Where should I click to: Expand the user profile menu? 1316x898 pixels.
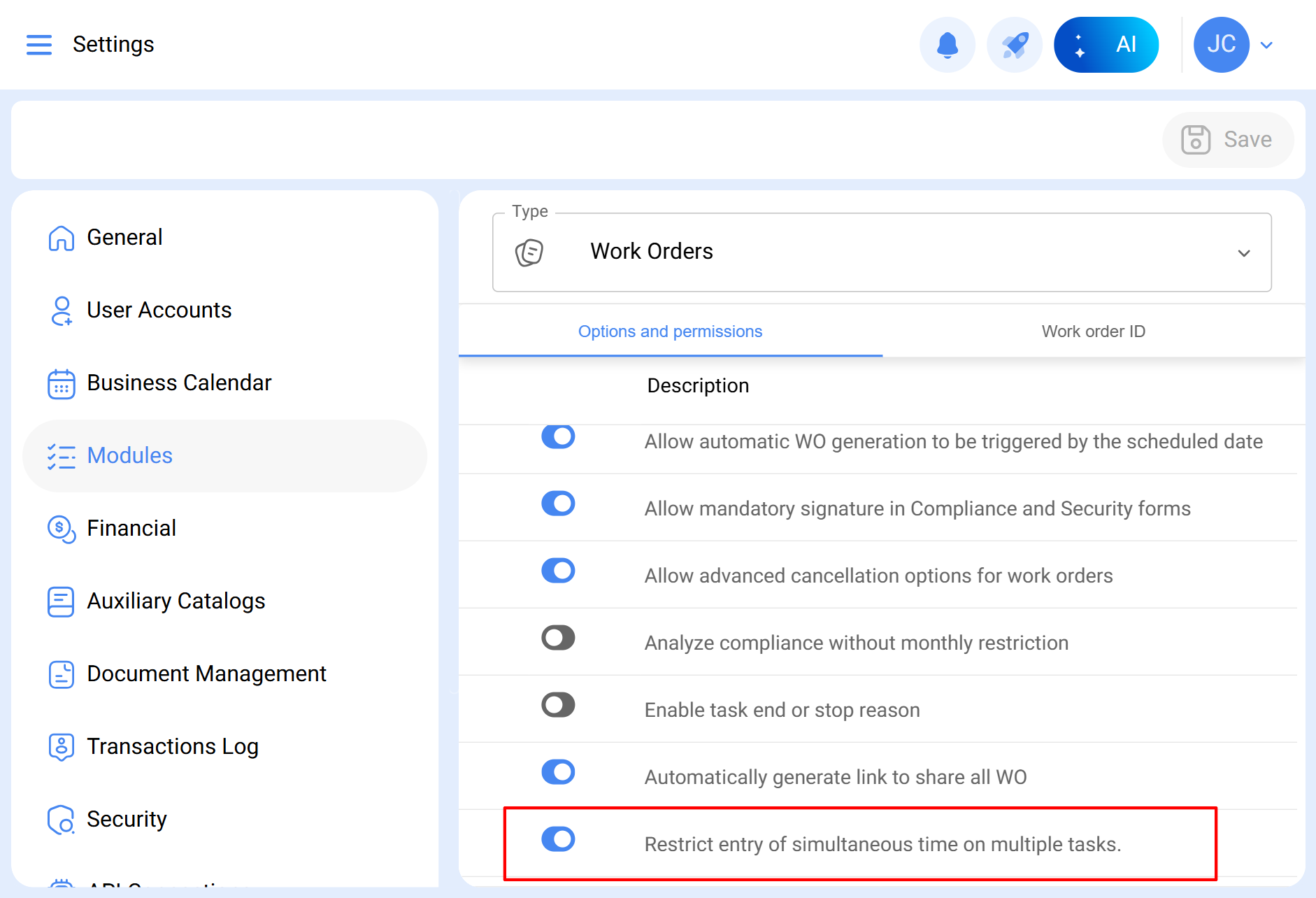(x=1267, y=44)
